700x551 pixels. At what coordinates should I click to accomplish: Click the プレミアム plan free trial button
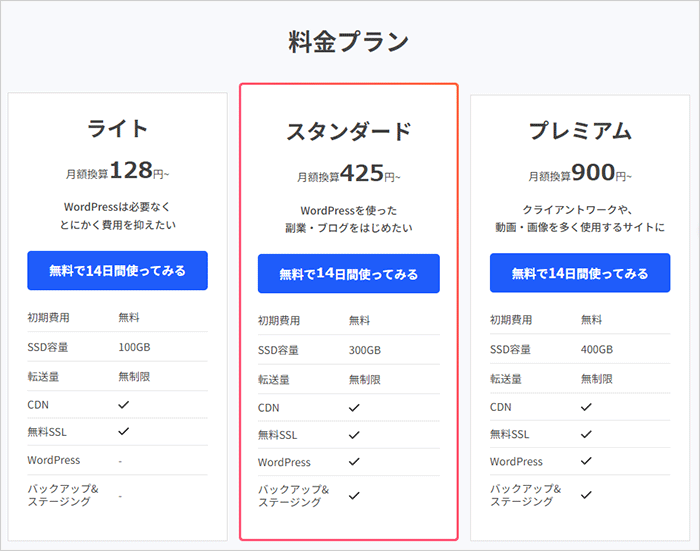(x=580, y=273)
